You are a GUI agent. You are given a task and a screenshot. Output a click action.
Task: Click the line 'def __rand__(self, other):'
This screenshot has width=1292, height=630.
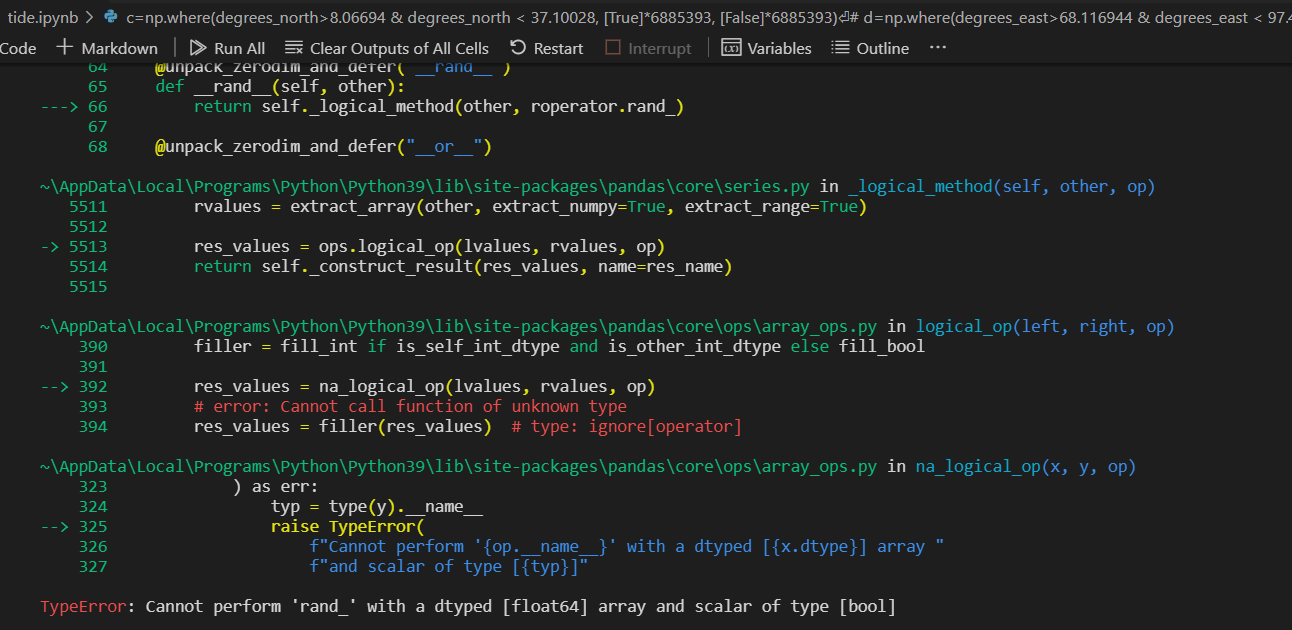pos(279,86)
